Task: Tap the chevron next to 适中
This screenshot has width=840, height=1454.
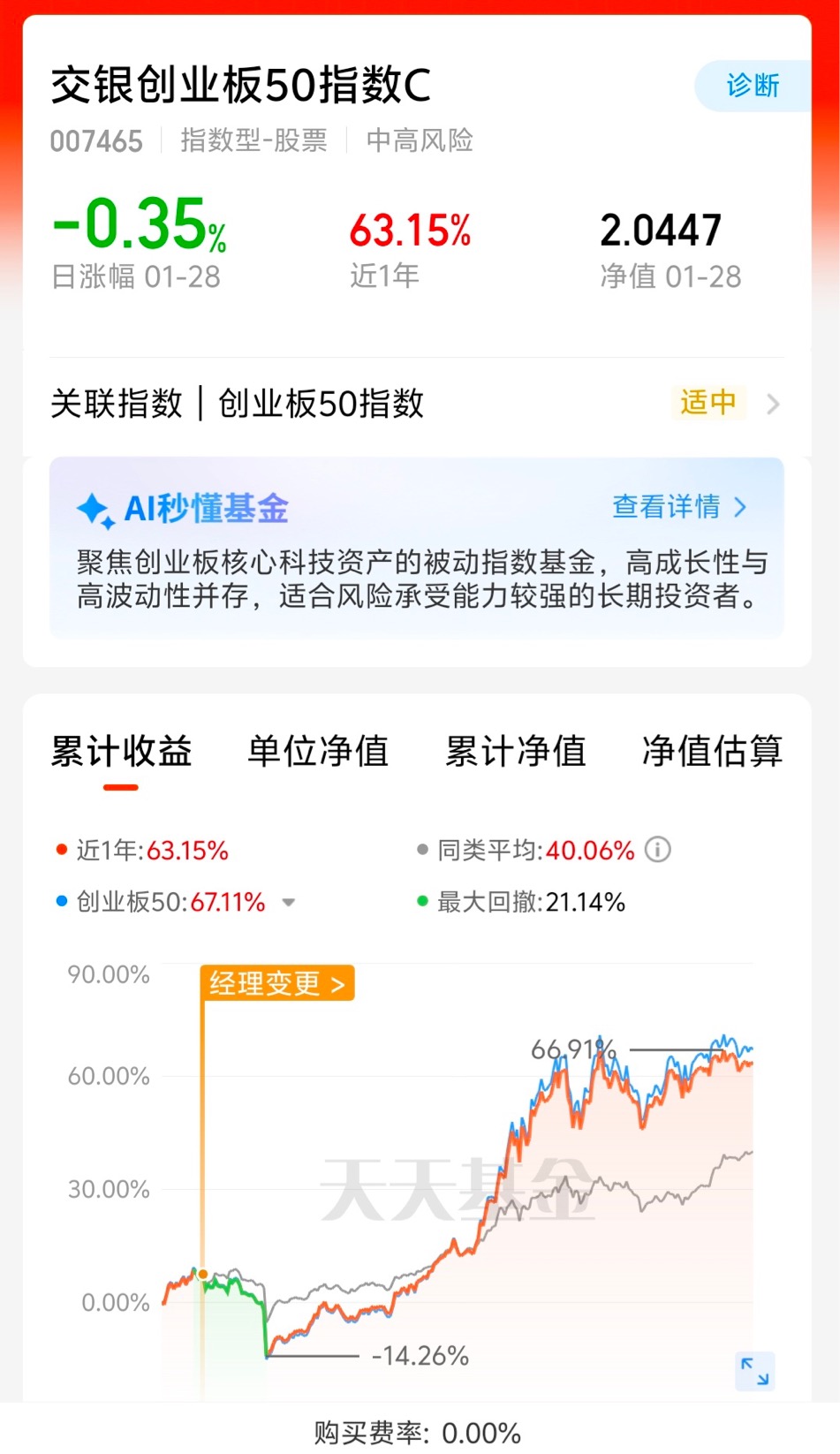Action: (773, 405)
